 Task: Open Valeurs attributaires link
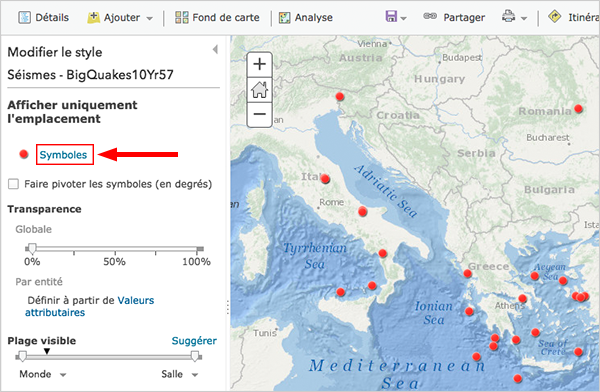90,306
